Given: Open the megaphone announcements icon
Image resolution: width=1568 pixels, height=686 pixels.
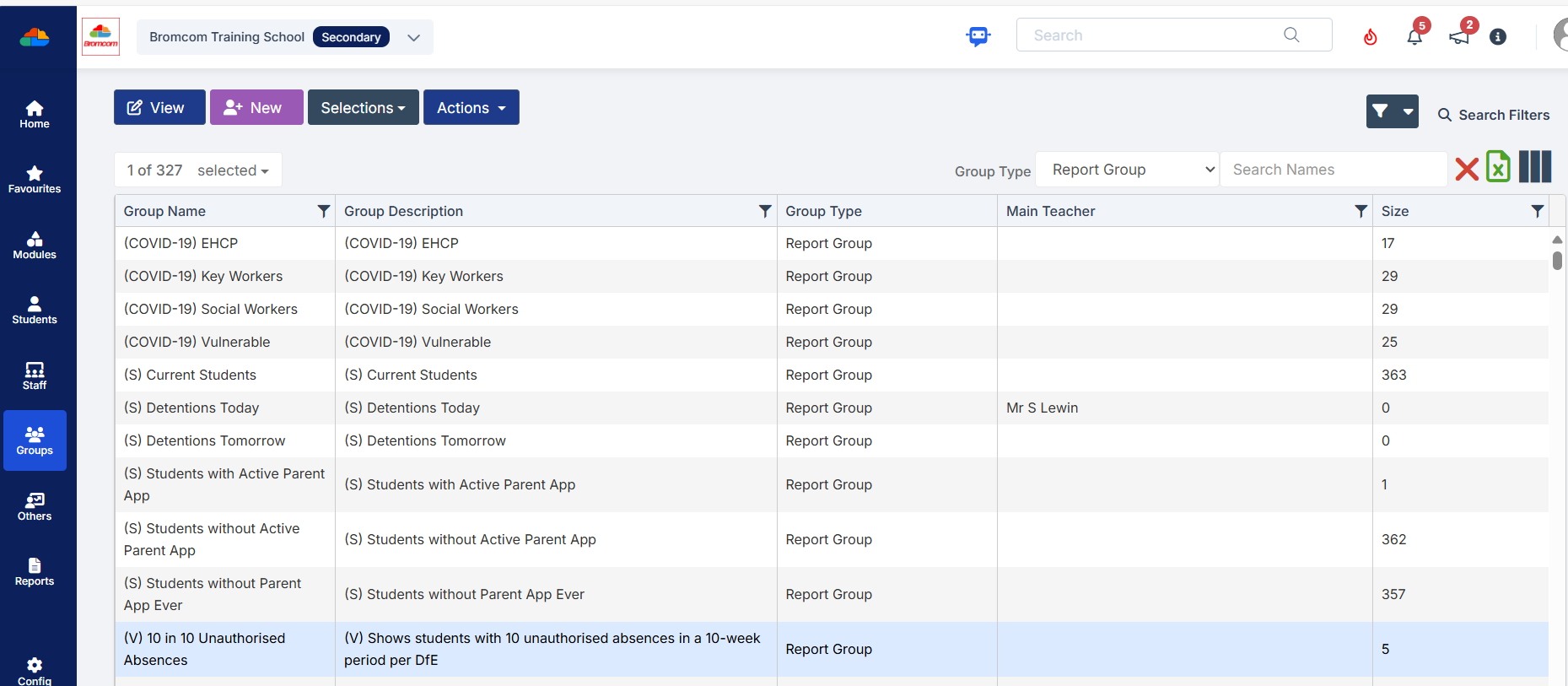Looking at the screenshot, I should pyautogui.click(x=1458, y=37).
